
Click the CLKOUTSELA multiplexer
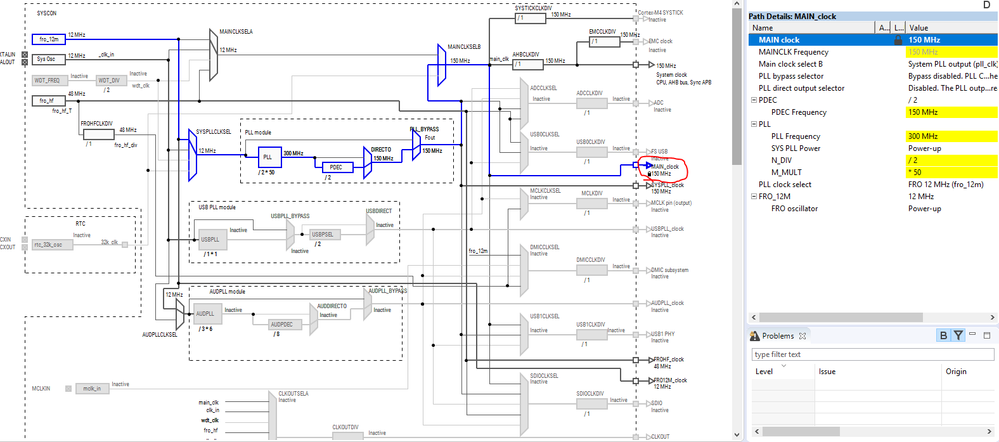[x=273, y=417]
